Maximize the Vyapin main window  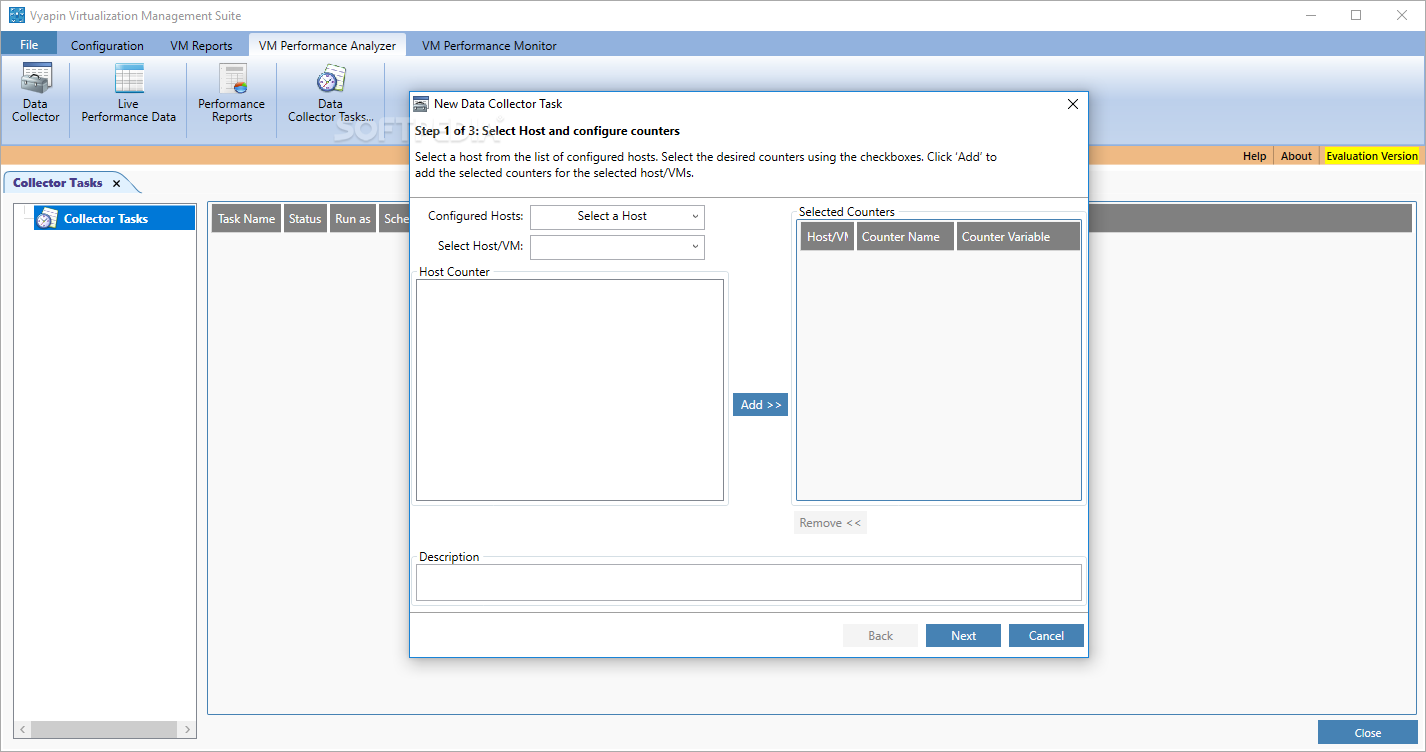coord(1356,15)
